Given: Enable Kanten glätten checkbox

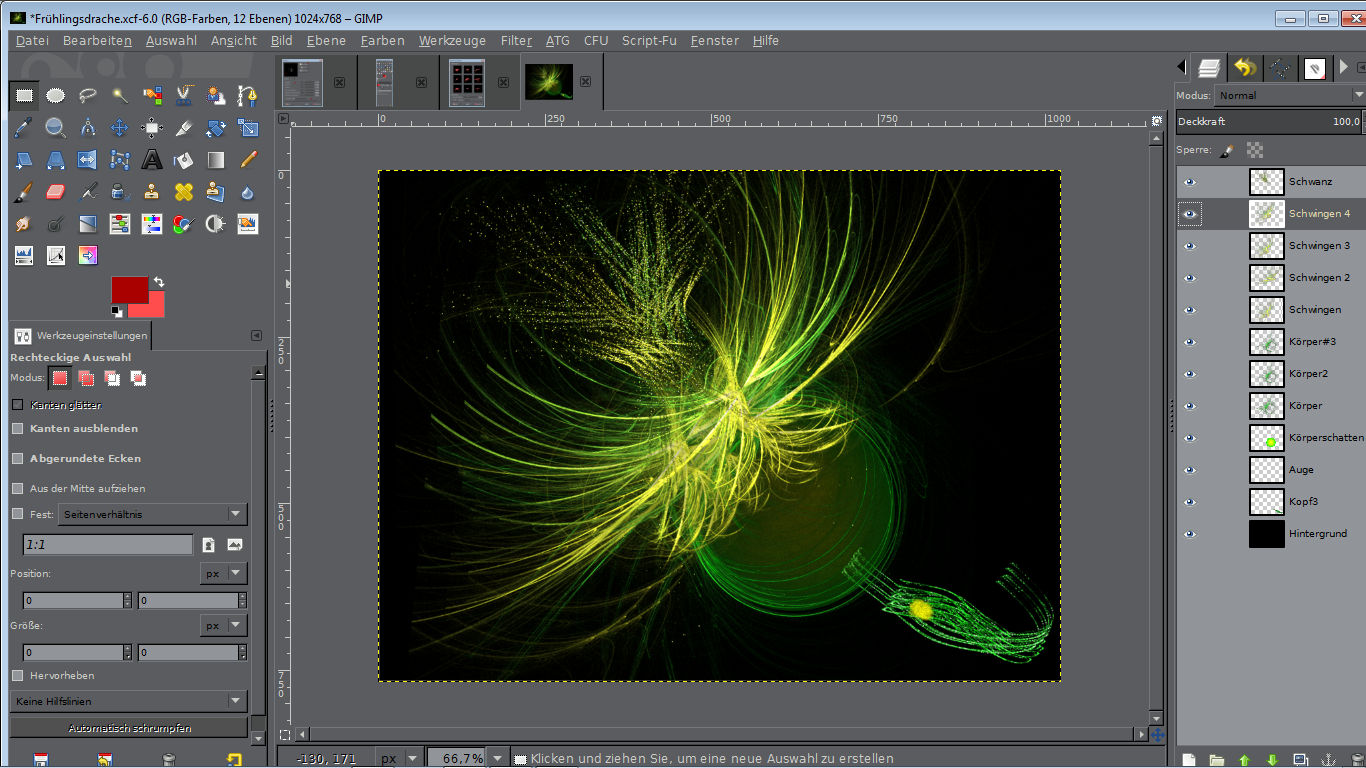Looking at the screenshot, I should 17,405.
